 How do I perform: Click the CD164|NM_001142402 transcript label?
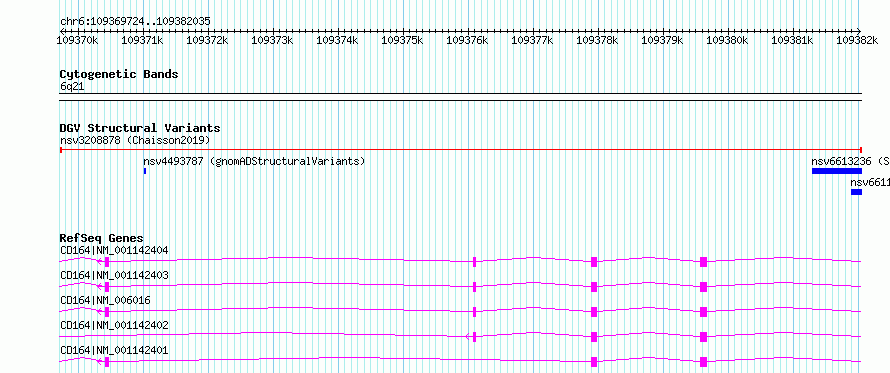pos(114,326)
